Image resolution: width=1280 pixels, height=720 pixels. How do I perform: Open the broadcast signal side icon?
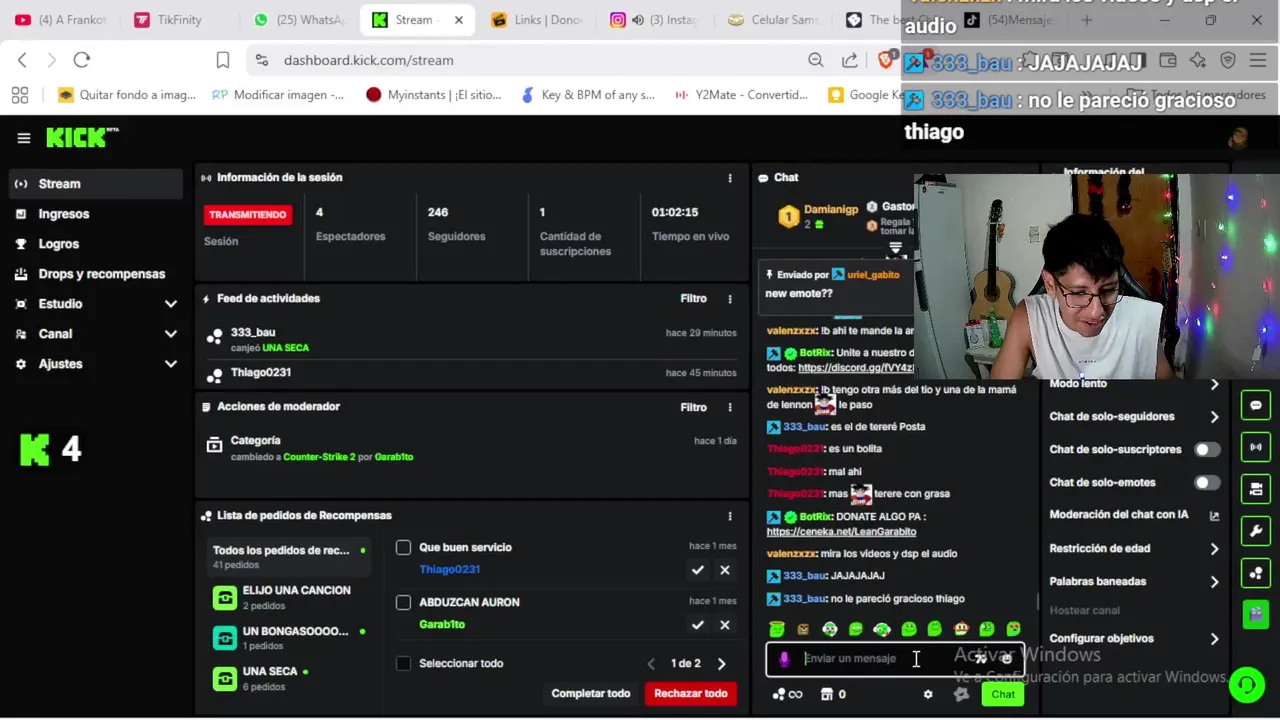coord(1256,447)
